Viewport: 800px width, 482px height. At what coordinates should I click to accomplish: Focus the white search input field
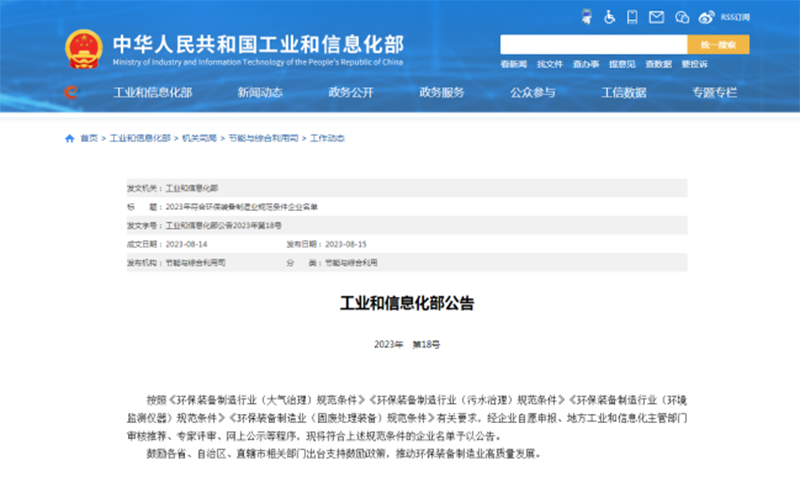pos(593,45)
